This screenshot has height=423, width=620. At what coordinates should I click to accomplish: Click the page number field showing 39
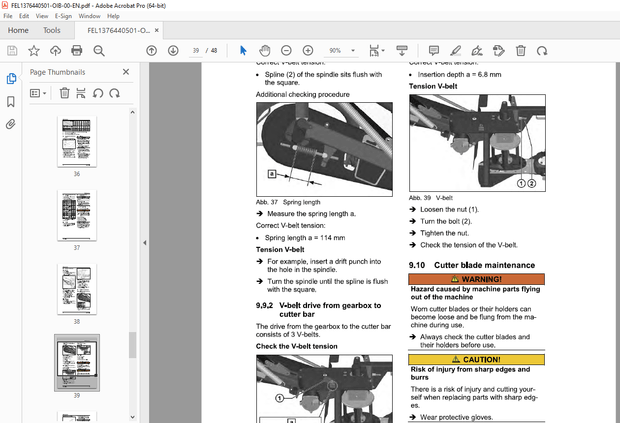point(196,51)
